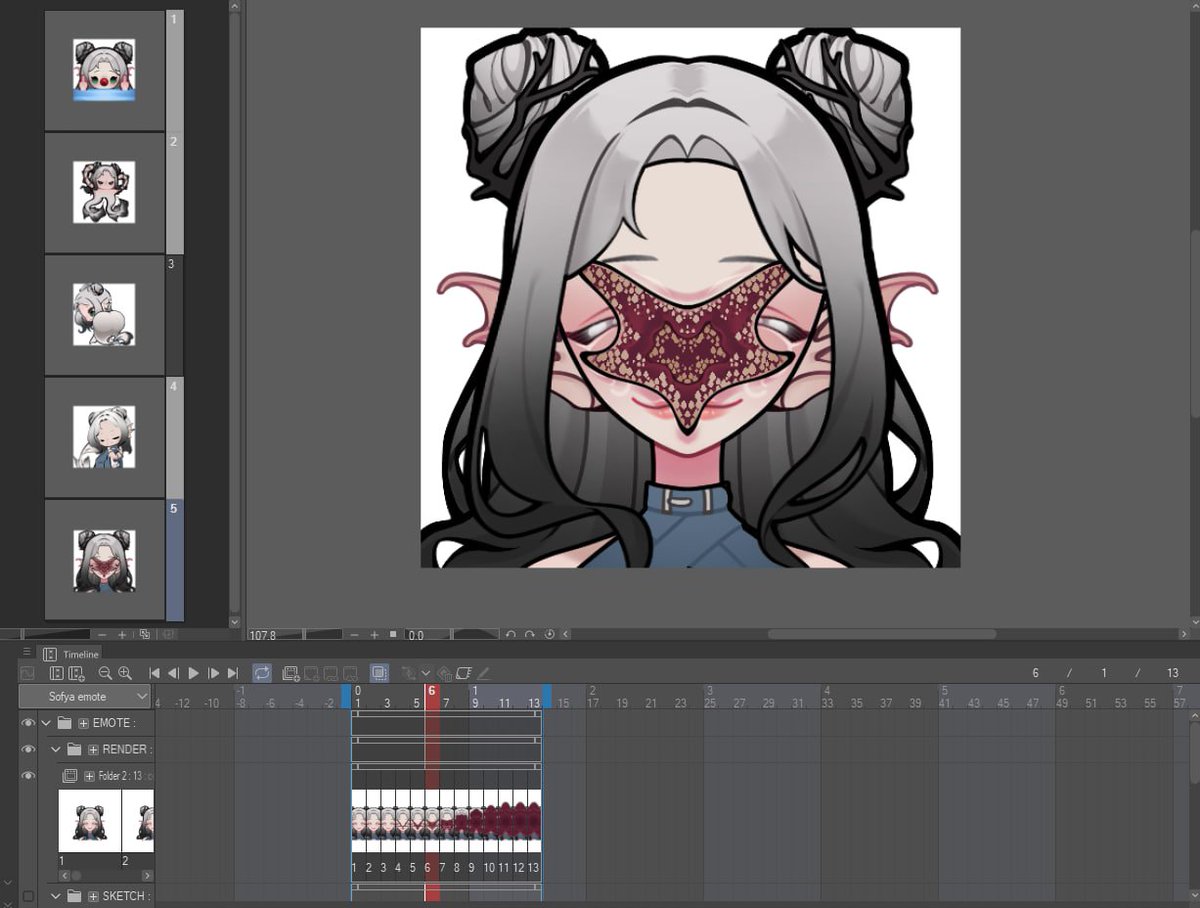Click current frame number 6 display
Screen dimensions: 1200x908
[1036, 673]
